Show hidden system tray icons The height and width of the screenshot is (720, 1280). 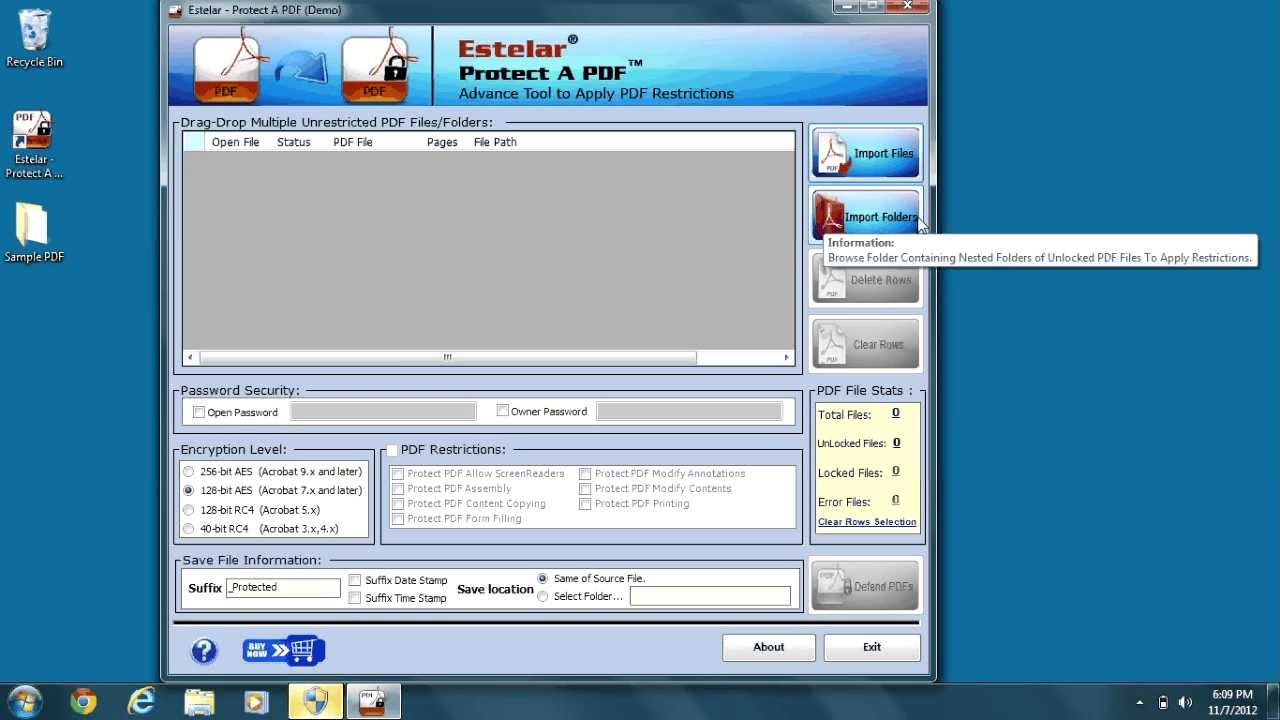(1139, 703)
